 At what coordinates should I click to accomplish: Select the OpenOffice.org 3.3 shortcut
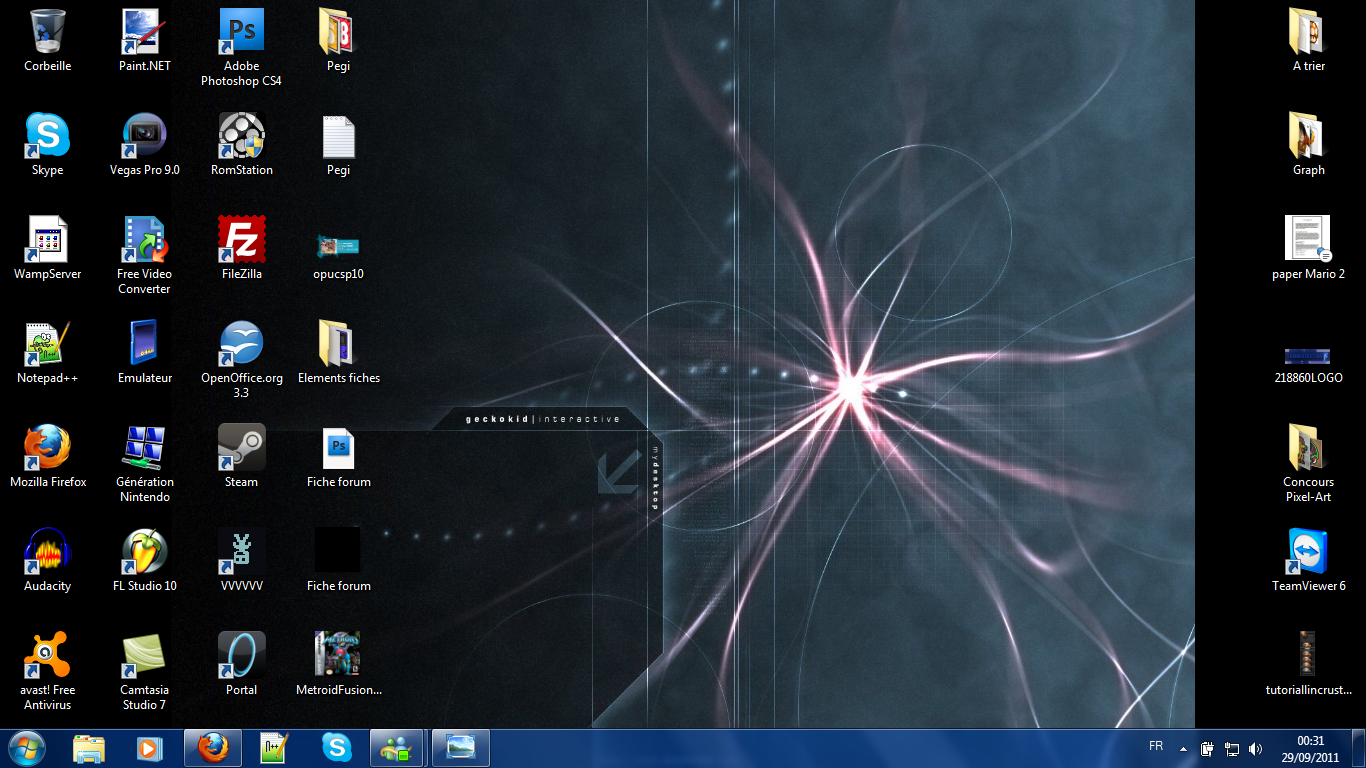point(241,344)
